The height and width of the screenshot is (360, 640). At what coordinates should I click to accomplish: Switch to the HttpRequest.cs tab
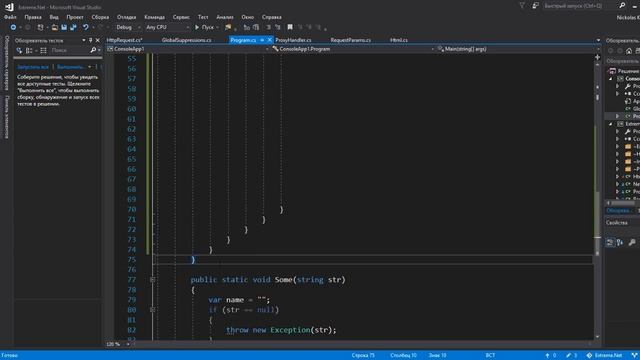click(124, 40)
